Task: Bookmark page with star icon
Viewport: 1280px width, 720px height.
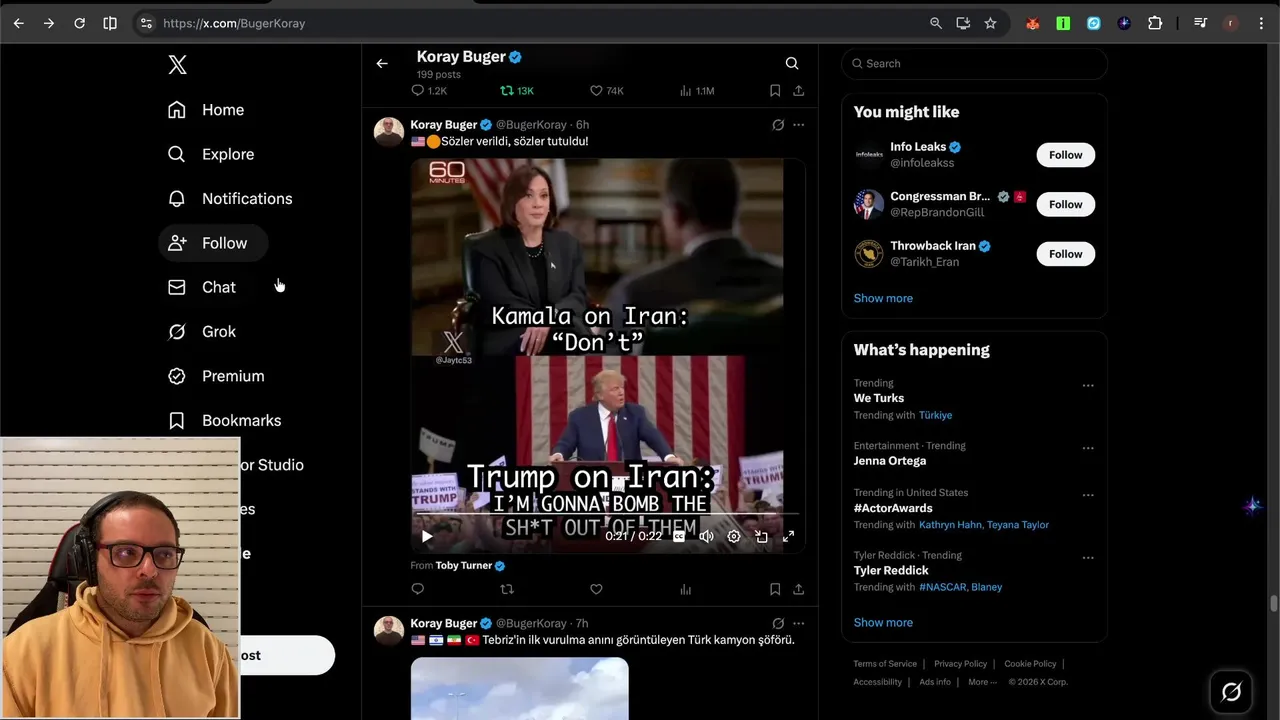Action: [990, 23]
